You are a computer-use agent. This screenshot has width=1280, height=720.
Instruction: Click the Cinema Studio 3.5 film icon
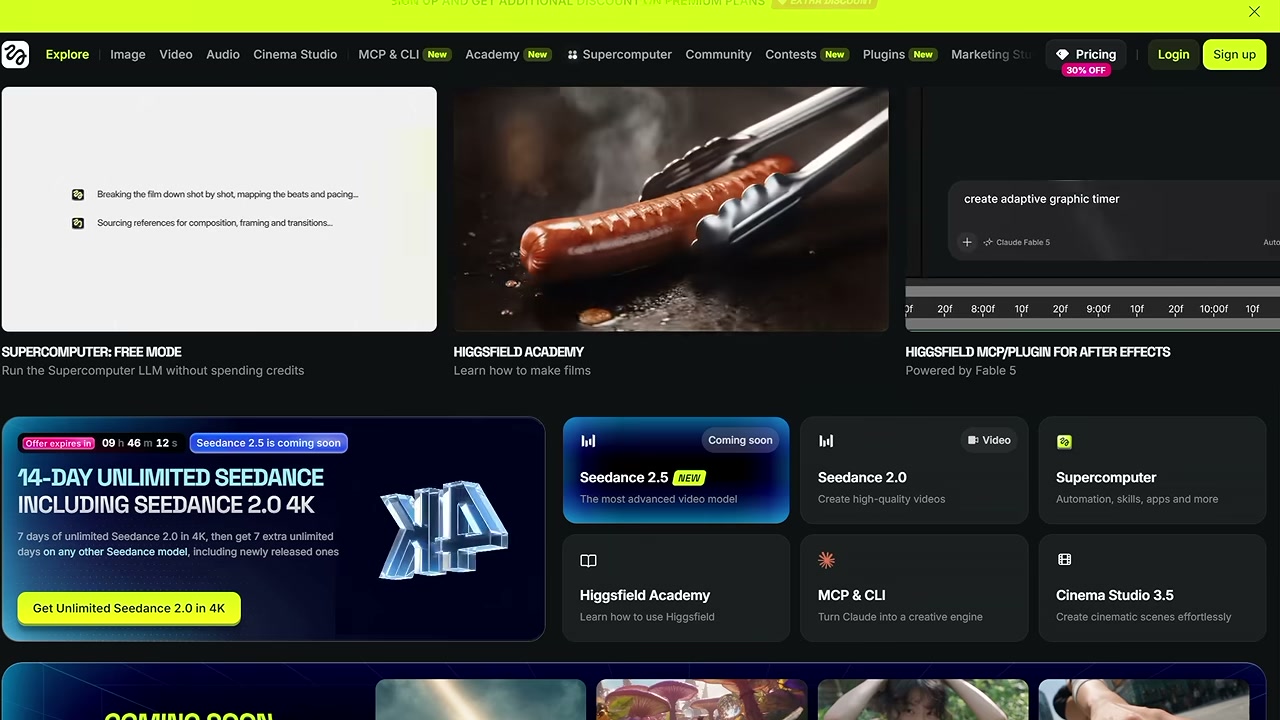(1064, 560)
